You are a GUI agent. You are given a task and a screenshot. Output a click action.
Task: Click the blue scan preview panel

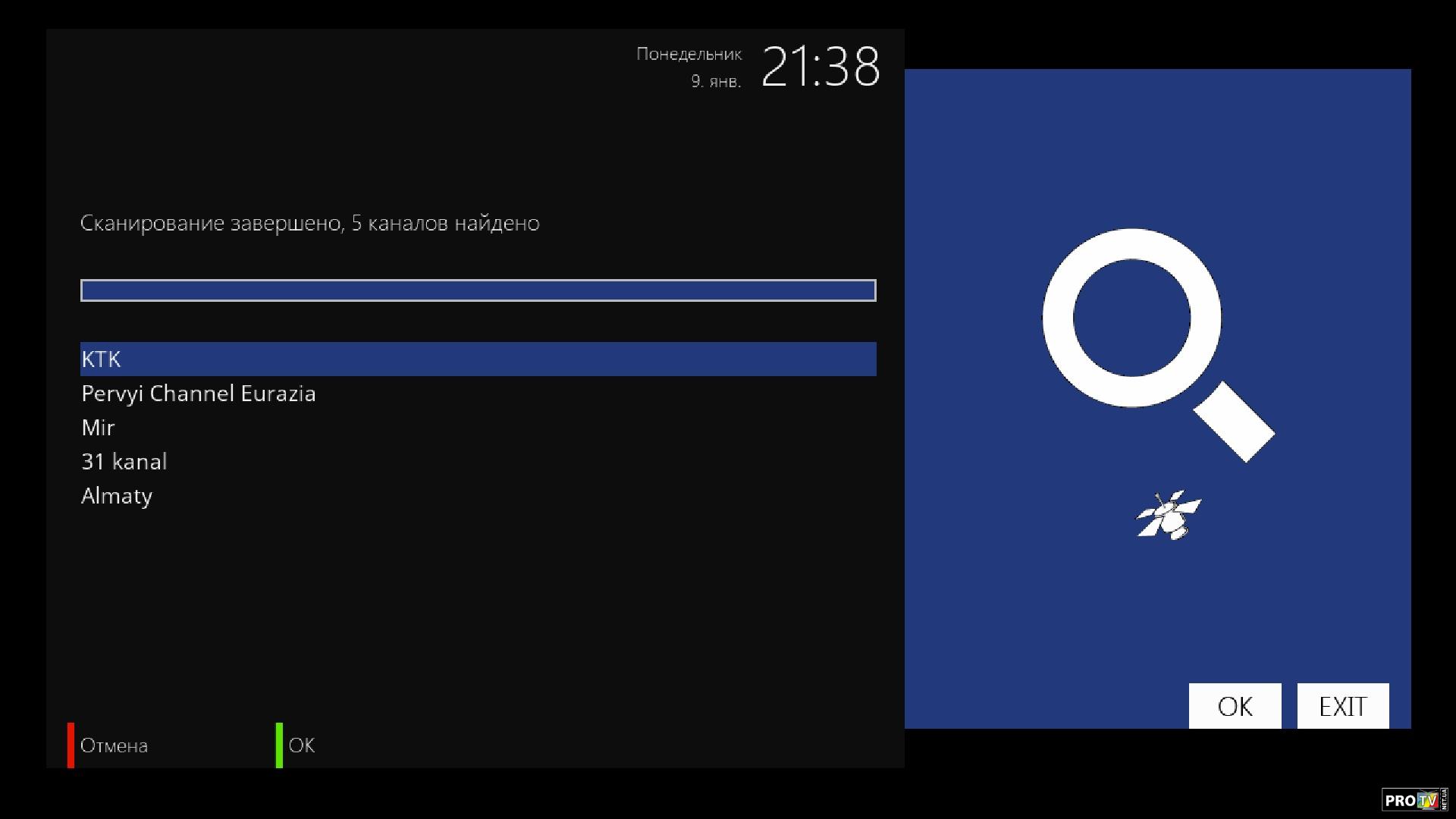[1158, 399]
